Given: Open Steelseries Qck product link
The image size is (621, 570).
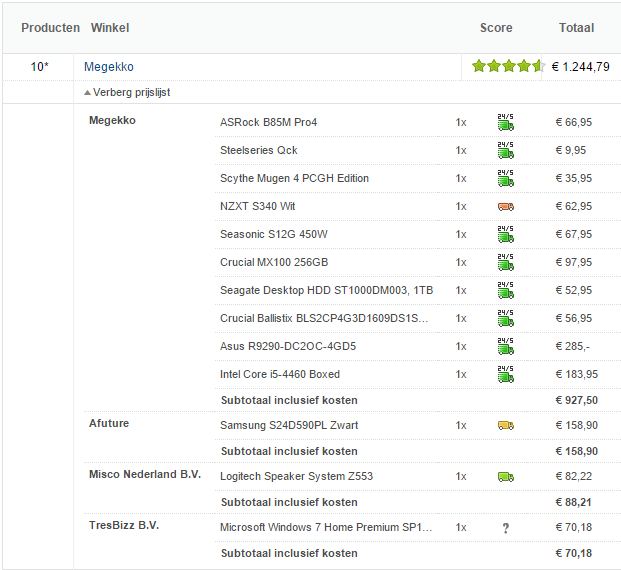Looking at the screenshot, I should (259, 151).
